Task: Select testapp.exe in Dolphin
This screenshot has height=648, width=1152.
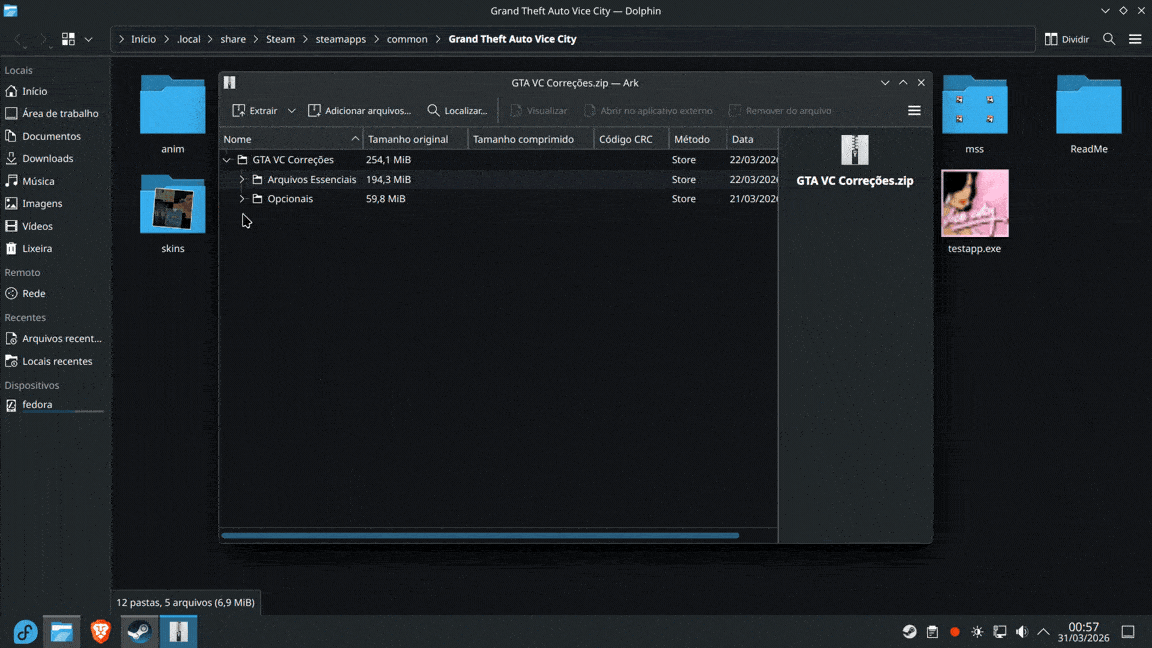Action: coord(974,212)
